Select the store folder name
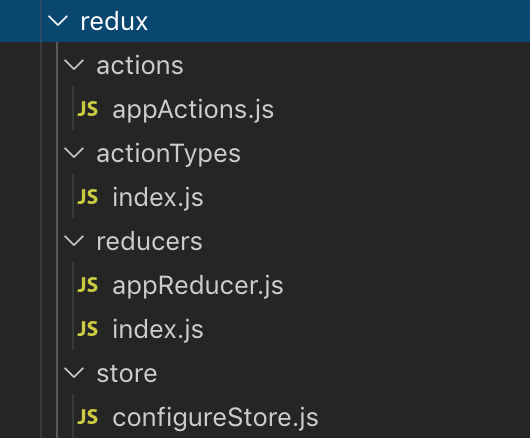Viewport: 530px width, 438px height. 127,374
